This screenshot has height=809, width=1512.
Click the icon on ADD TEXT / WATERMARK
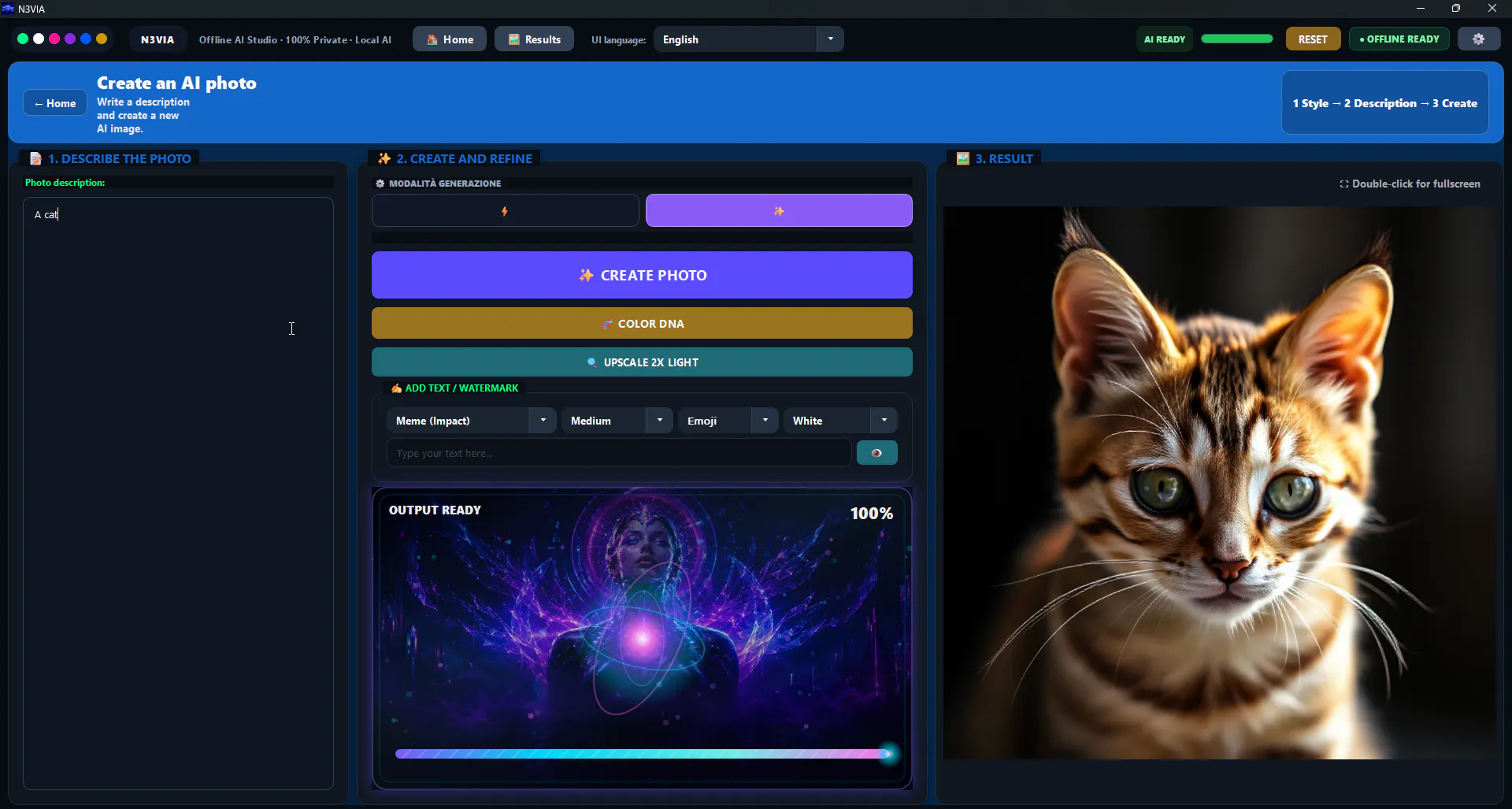(x=396, y=388)
